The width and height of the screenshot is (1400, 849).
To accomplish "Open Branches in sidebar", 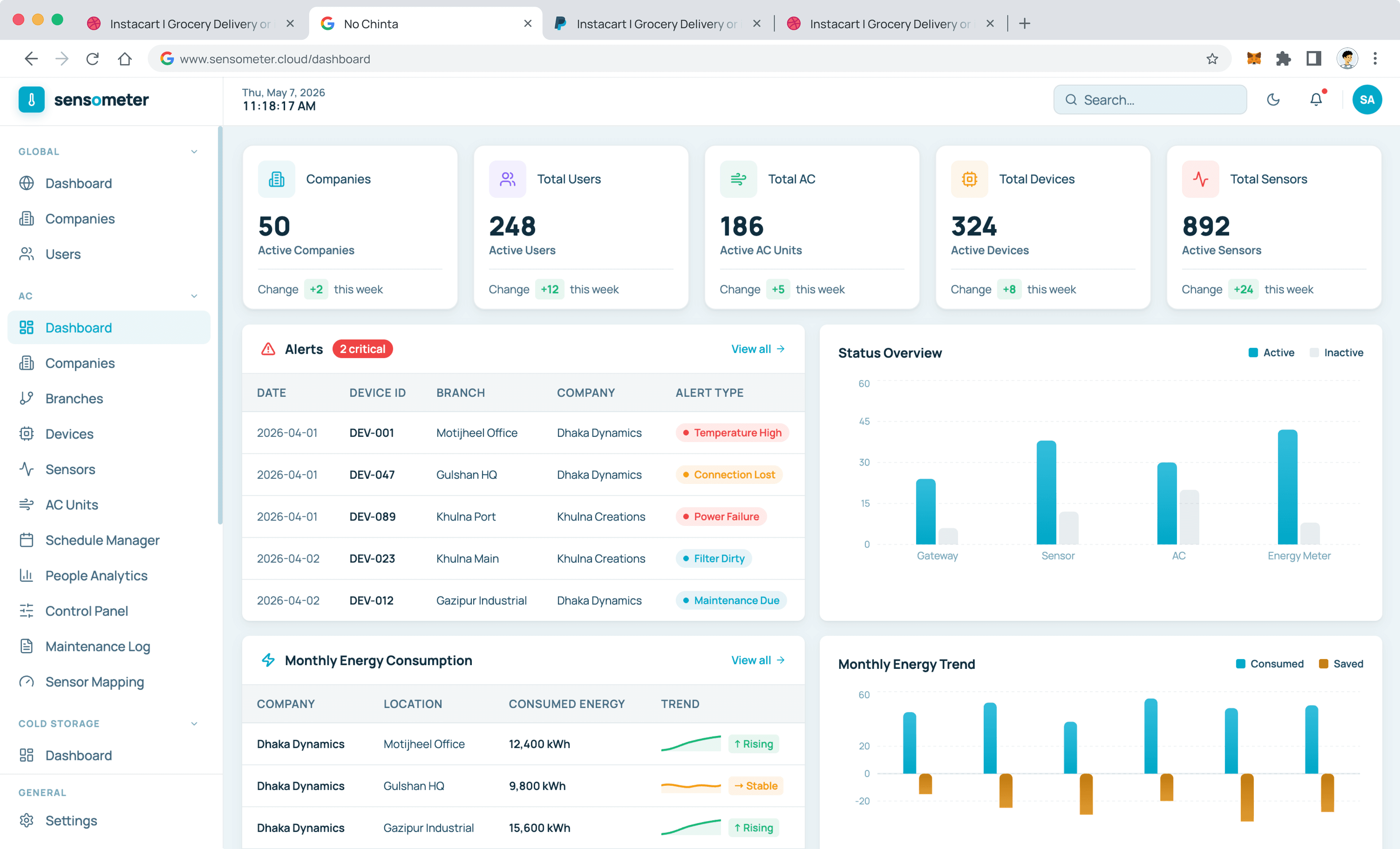I will (109, 398).
